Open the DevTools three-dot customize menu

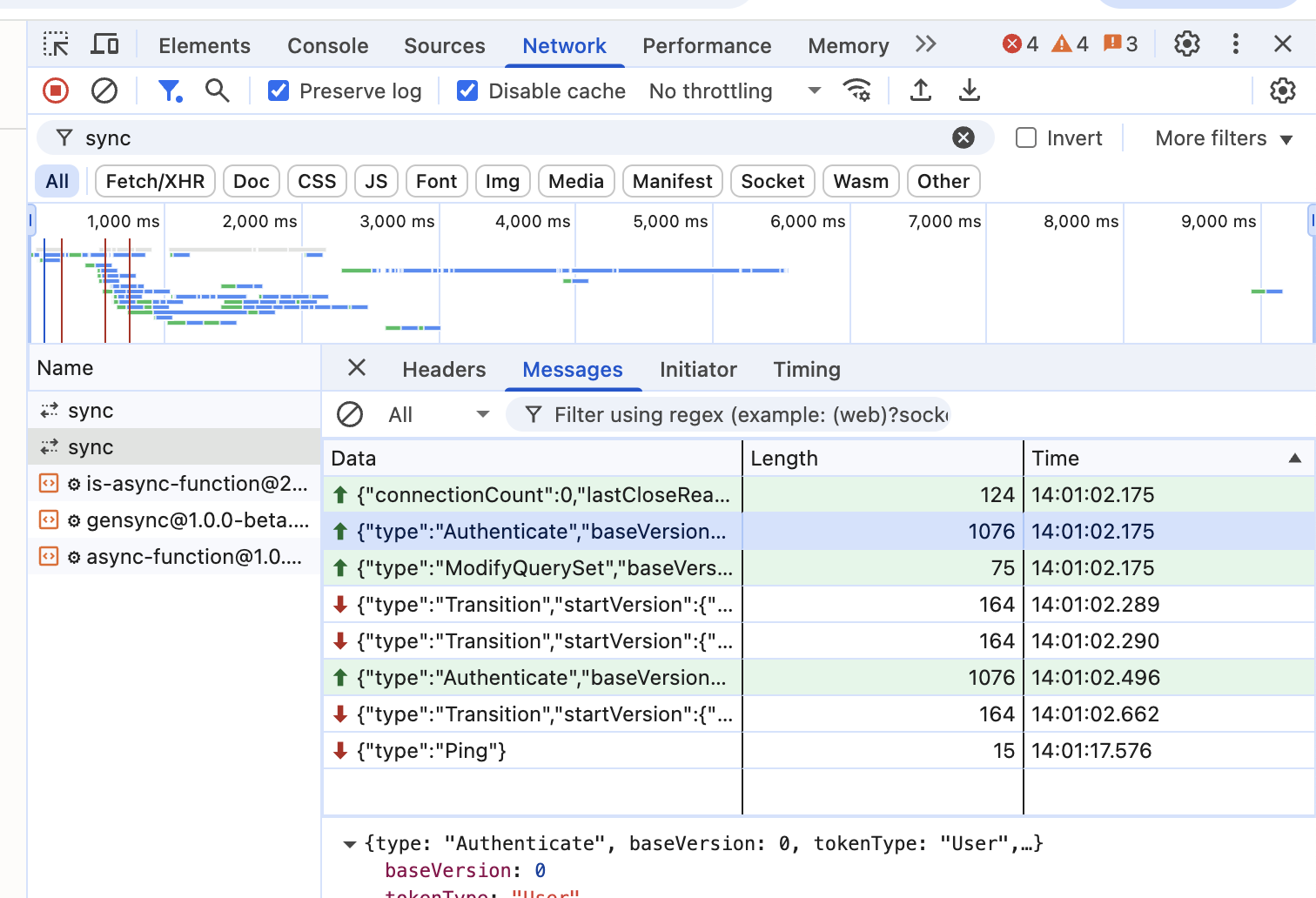[x=1236, y=44]
